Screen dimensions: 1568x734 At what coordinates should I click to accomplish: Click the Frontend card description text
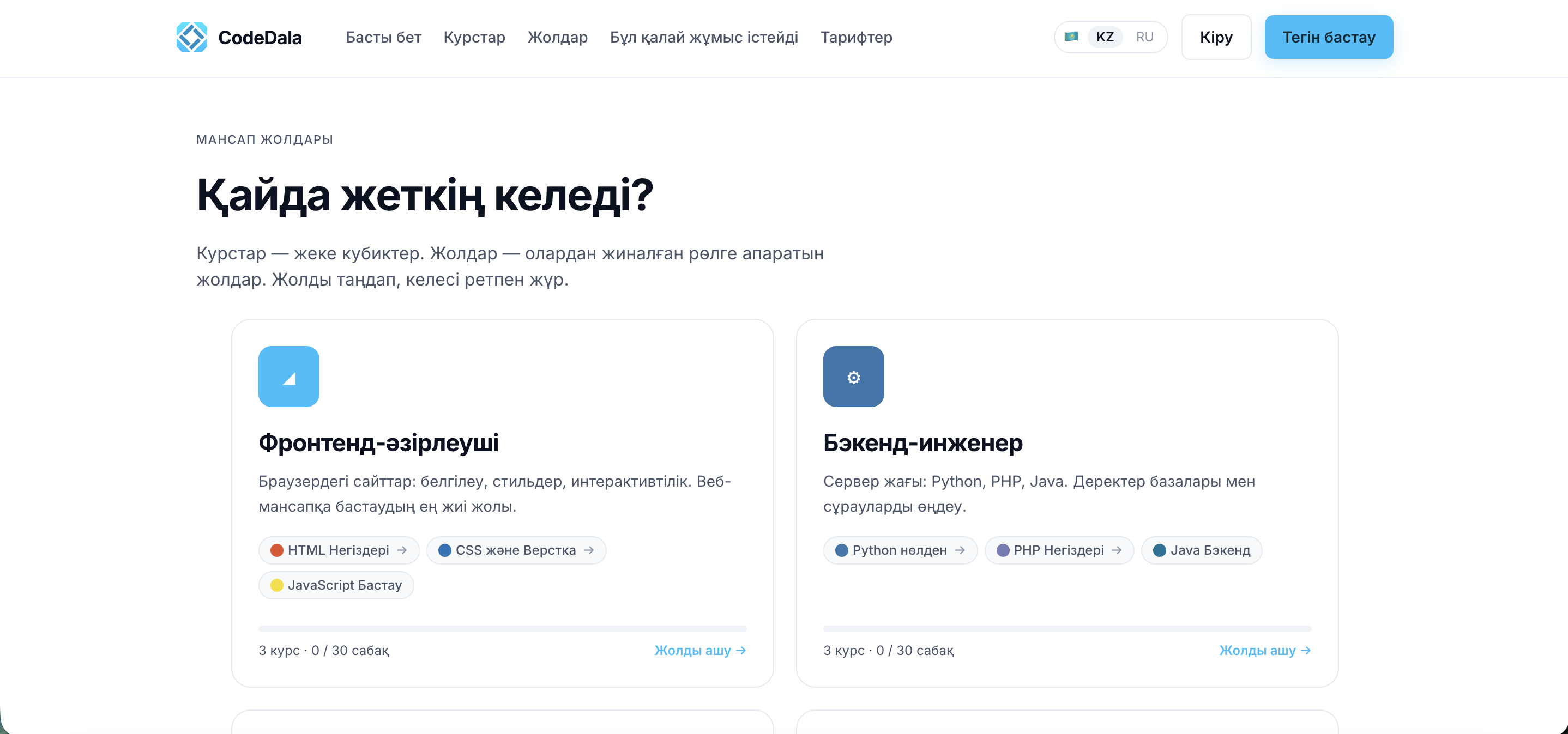(494, 494)
